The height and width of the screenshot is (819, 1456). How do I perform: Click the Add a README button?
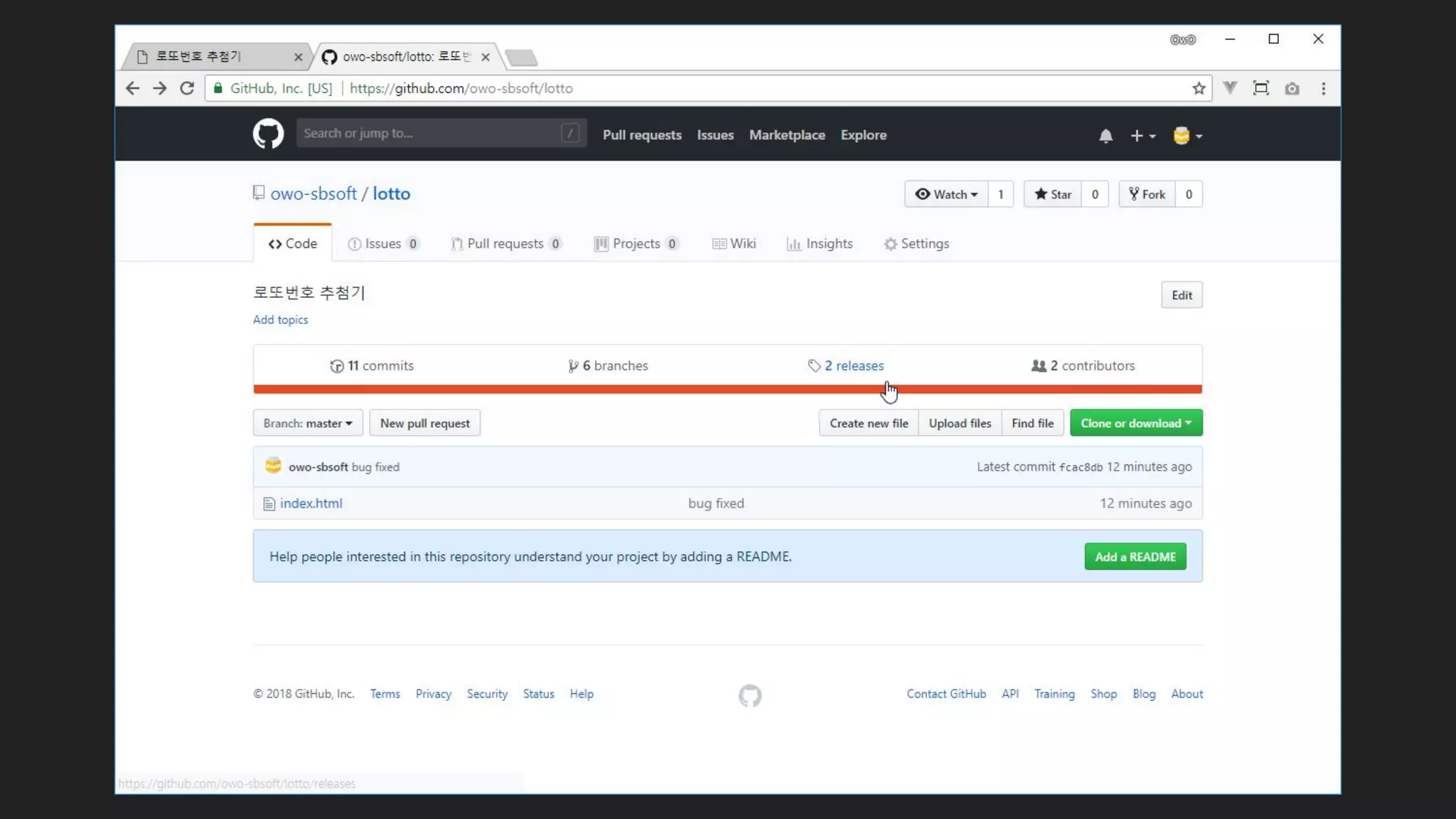1135,557
